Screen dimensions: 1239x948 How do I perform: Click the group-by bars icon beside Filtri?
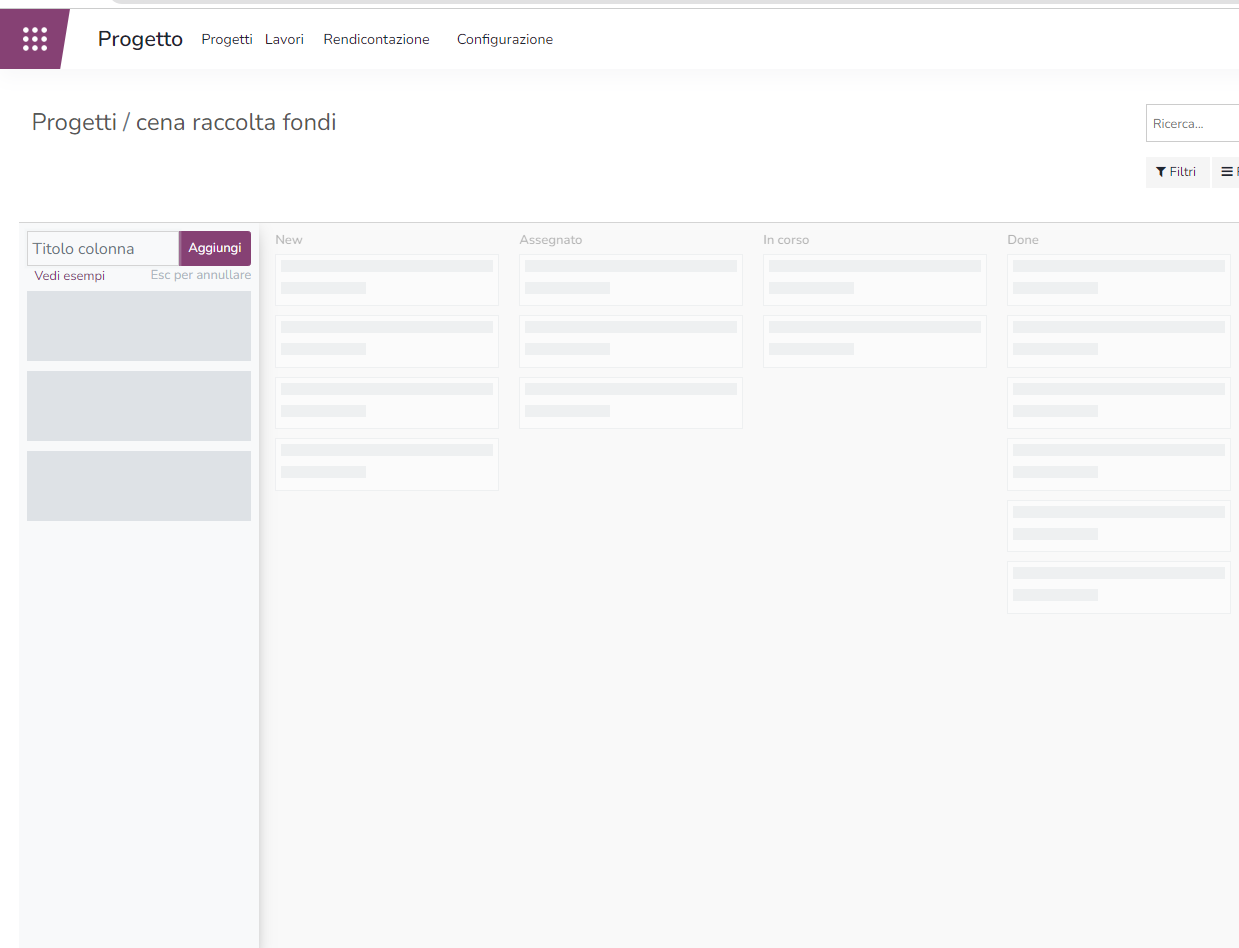click(1227, 172)
